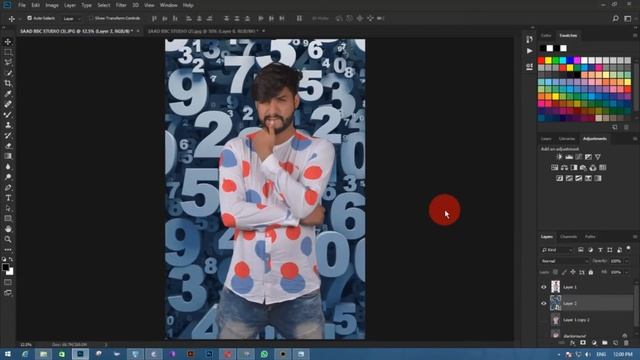Switch to the Channels tab
640x360 pixels.
569,237
